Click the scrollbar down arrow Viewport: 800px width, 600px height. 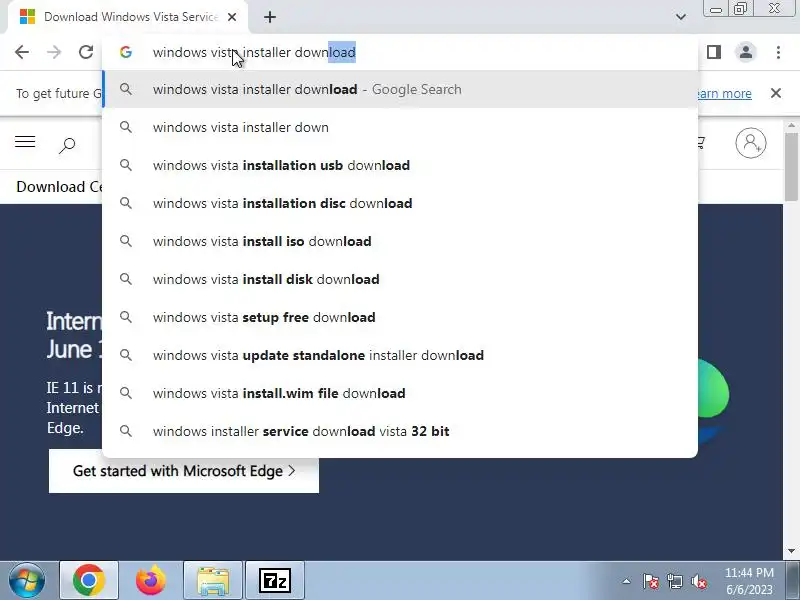(x=791, y=551)
